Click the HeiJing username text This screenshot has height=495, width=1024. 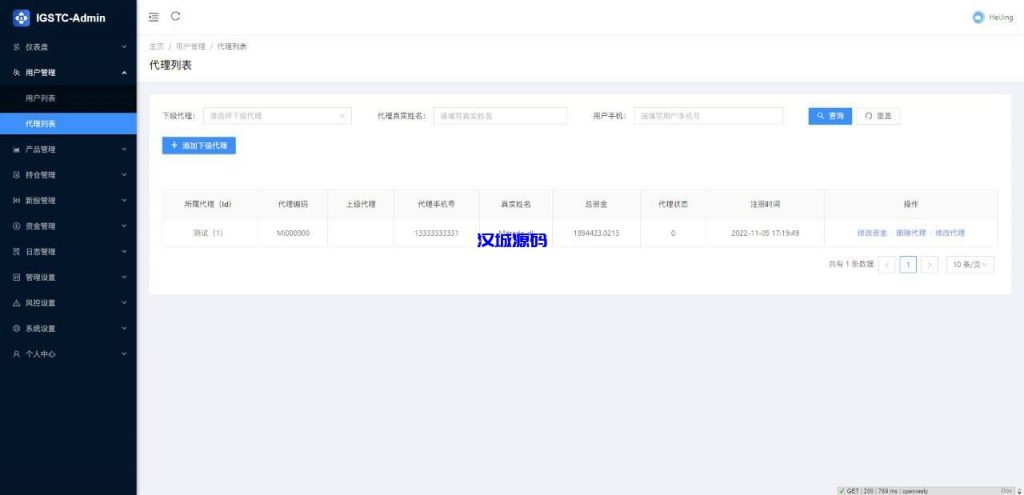coord(1000,18)
